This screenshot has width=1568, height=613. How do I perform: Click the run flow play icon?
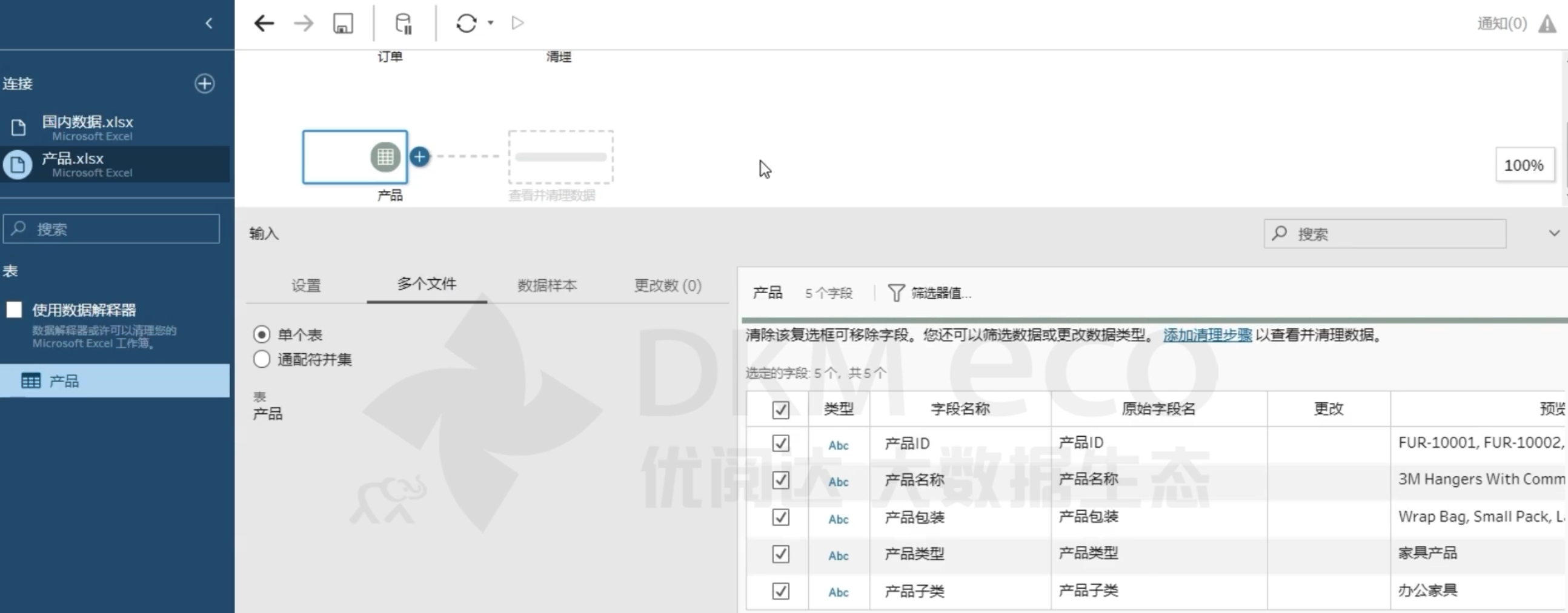tap(517, 23)
